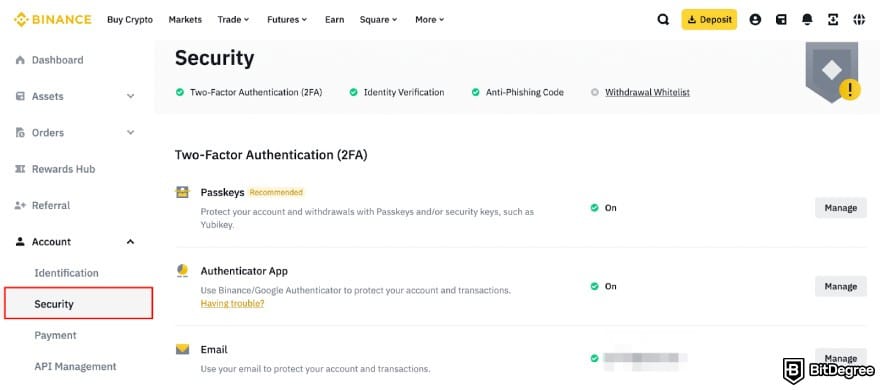Manage Authenticator App settings
880x390 pixels.
841,286
